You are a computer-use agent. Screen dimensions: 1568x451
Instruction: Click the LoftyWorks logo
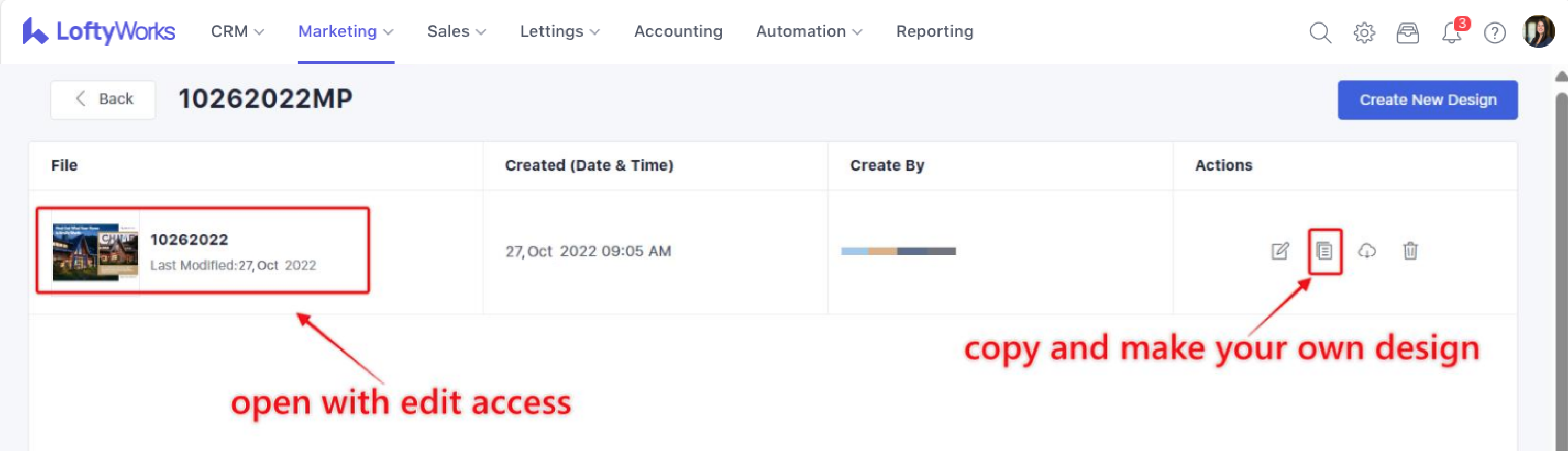coord(98,31)
